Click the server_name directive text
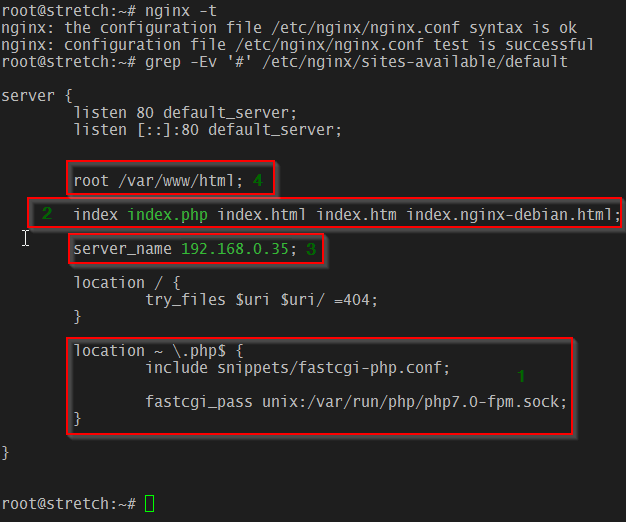Image resolution: width=626 pixels, height=522 pixels. tap(185, 249)
